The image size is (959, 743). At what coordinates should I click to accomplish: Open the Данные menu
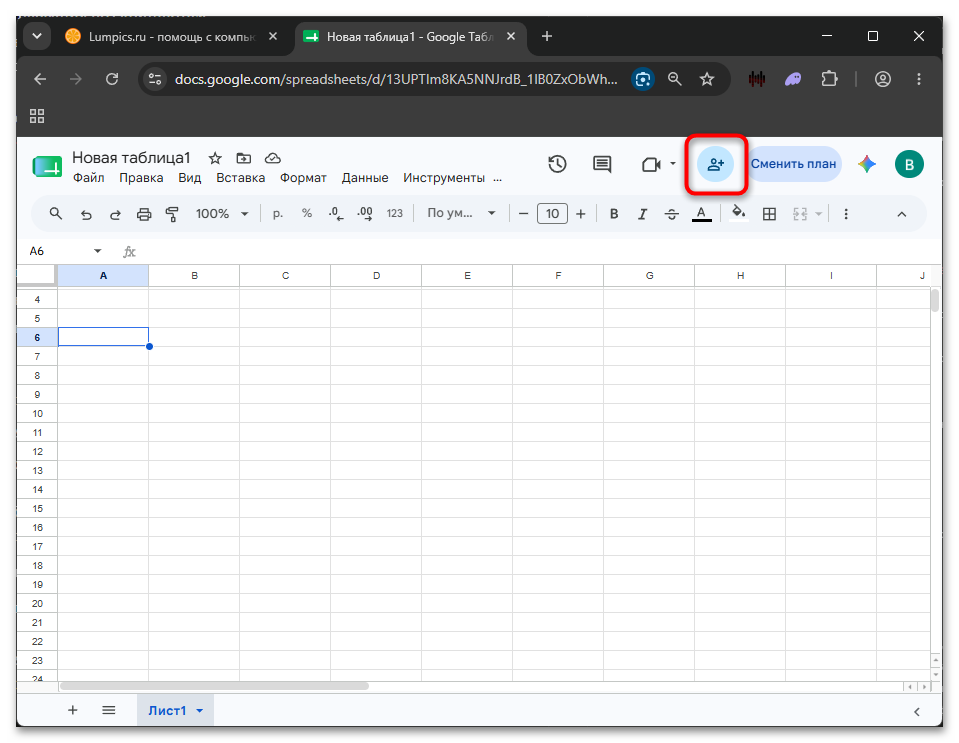pos(365,178)
